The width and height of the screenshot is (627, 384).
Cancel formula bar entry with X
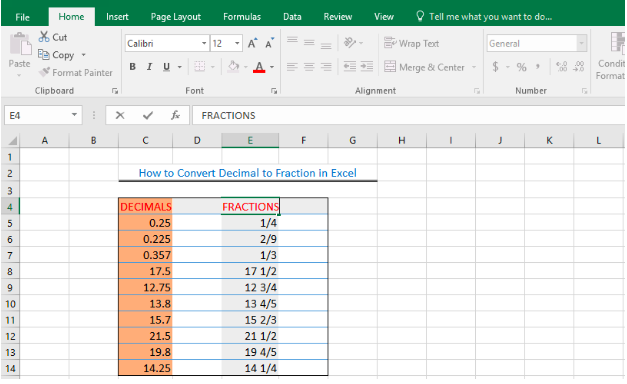(x=120, y=115)
